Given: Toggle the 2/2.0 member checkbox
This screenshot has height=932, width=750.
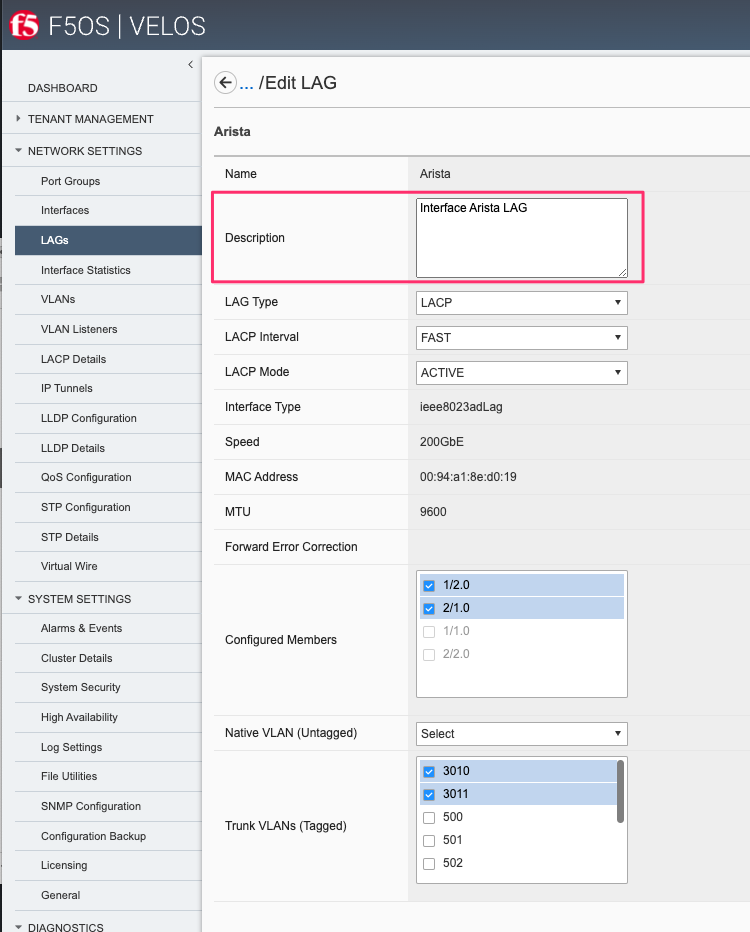Looking at the screenshot, I should point(428,655).
